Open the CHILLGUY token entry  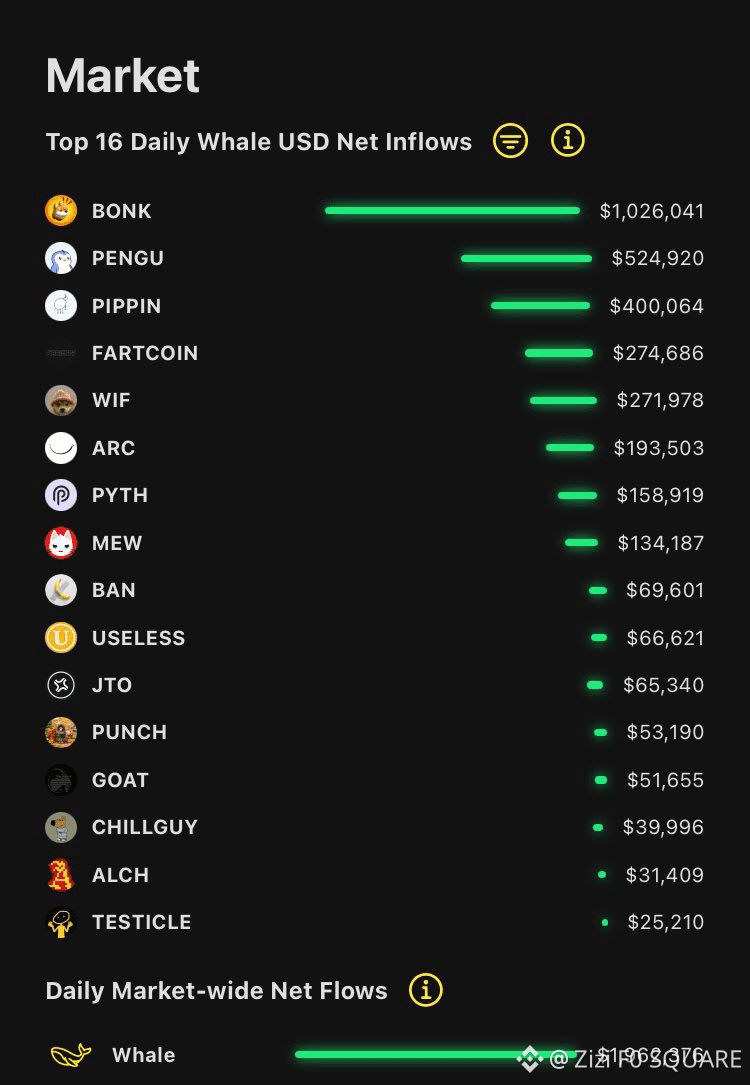[374, 827]
